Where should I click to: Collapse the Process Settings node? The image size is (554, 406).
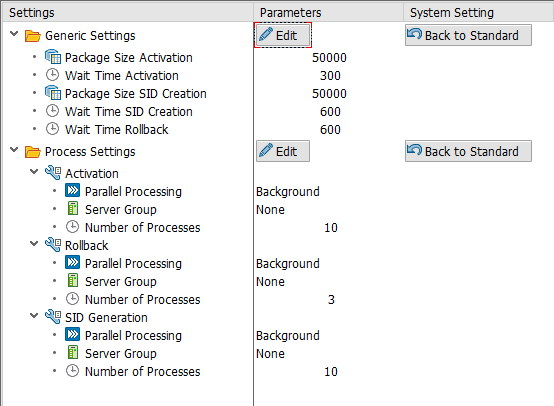point(14,150)
